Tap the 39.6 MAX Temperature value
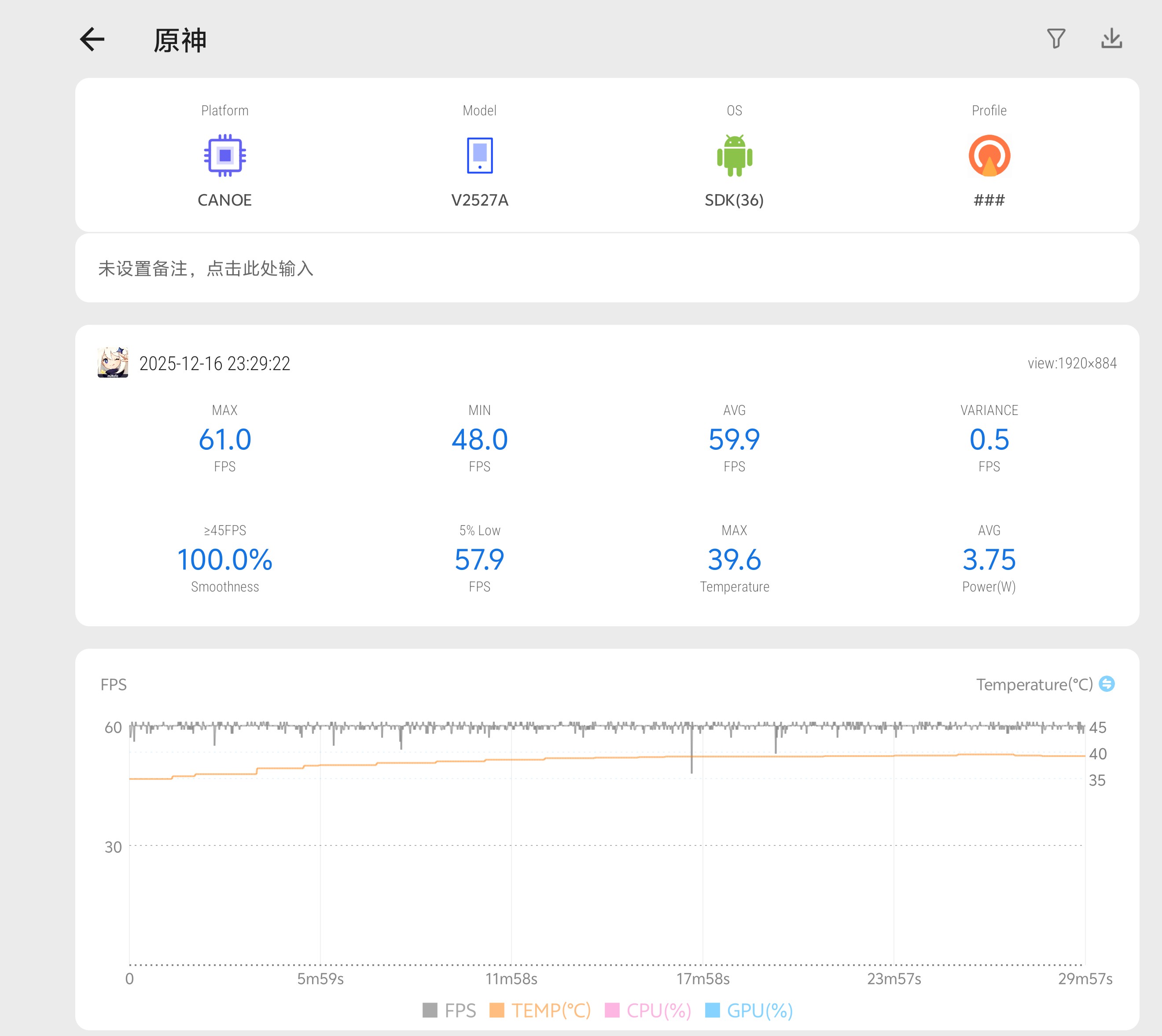 [734, 559]
